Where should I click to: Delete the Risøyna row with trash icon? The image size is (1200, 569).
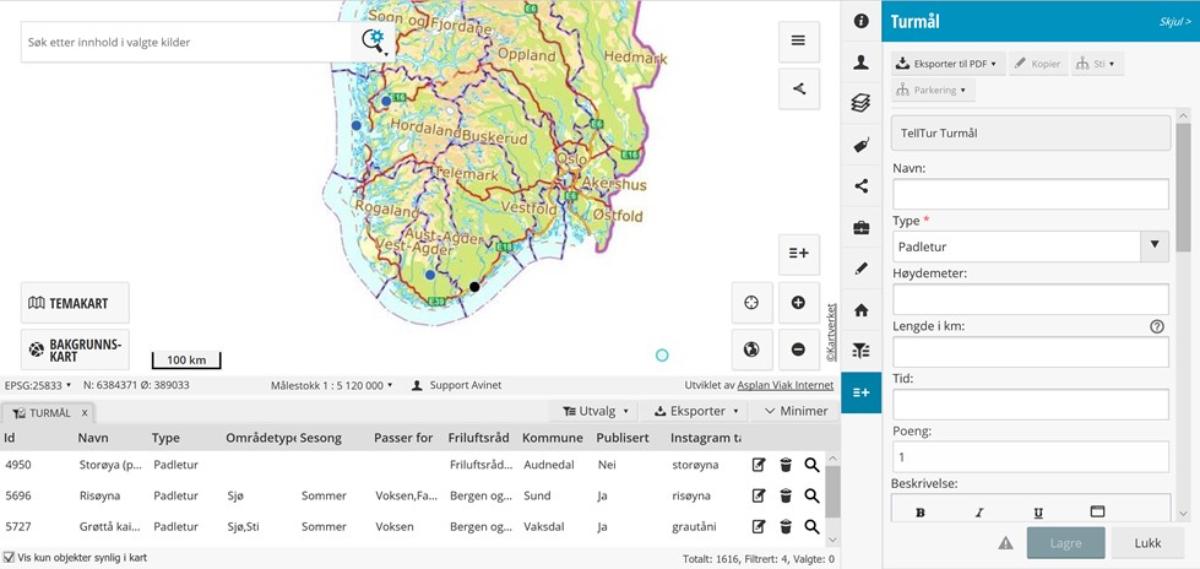tap(786, 496)
